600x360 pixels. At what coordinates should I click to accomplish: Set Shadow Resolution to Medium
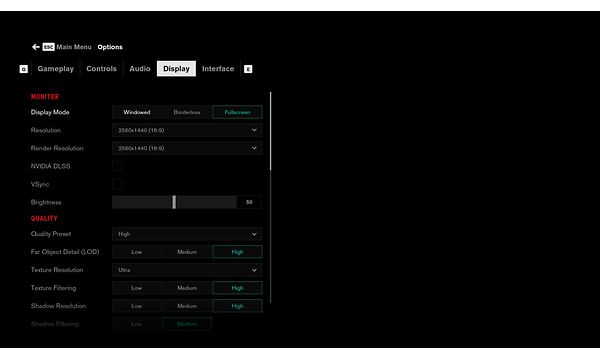187,306
